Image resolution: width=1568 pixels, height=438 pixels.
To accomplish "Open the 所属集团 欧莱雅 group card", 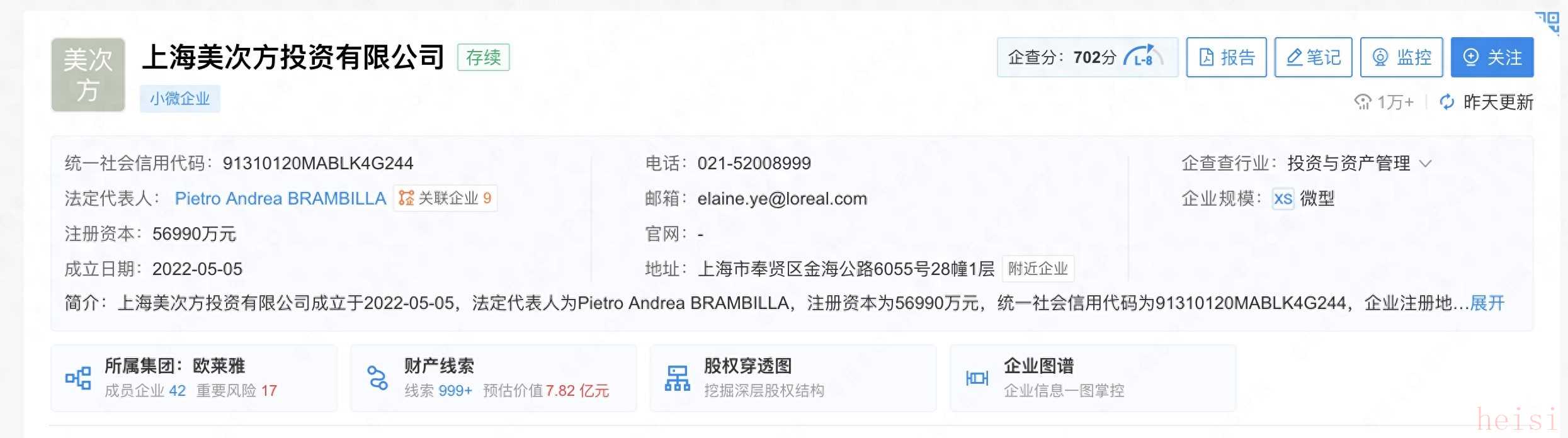I will (x=194, y=378).
